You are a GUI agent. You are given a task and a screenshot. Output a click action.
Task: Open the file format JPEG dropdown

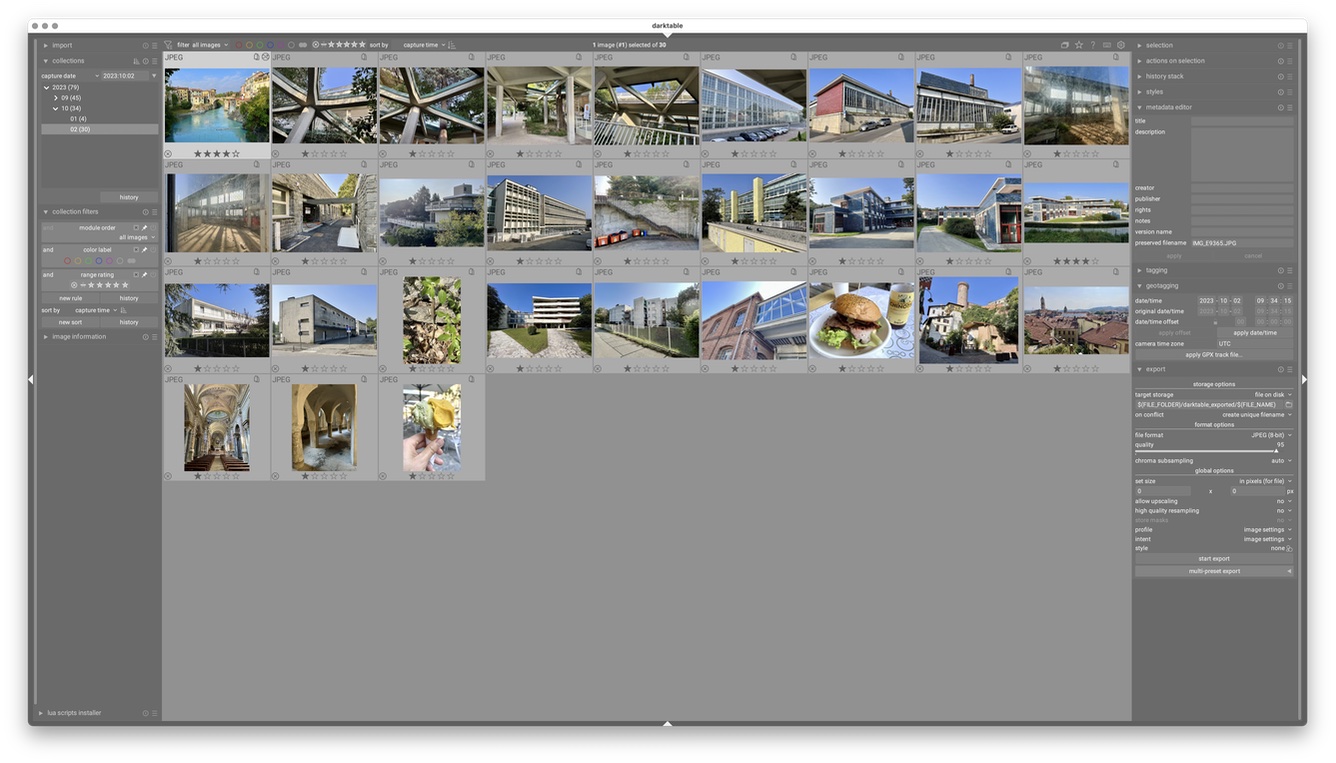1270,435
